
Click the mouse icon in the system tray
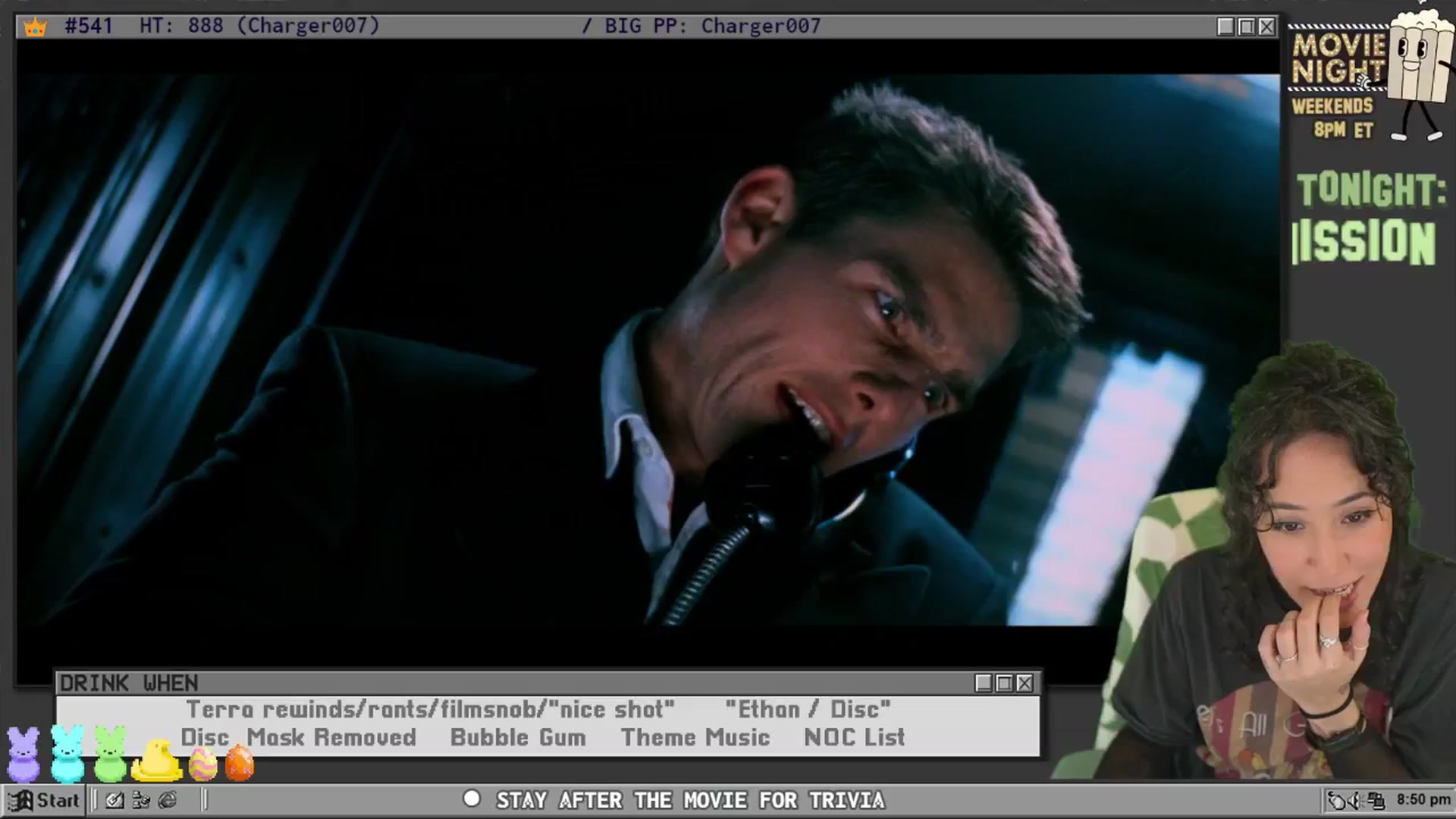(1336, 801)
